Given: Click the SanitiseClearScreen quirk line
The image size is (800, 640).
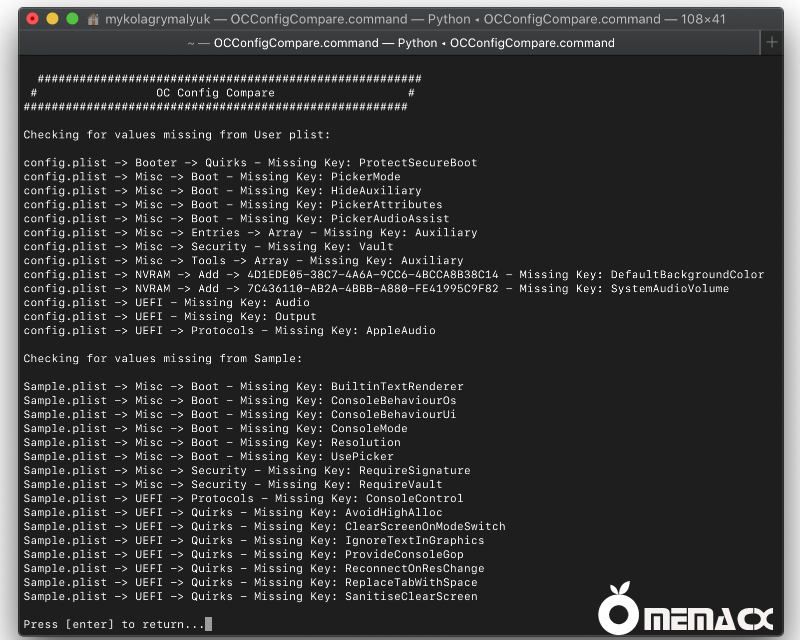Looking at the screenshot, I should coord(250,597).
